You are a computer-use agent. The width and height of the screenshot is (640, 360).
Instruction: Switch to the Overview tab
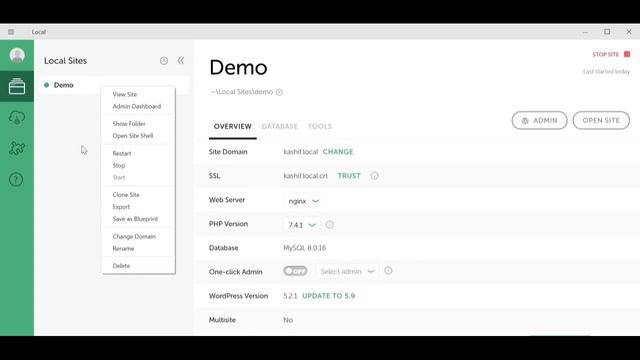(233, 127)
